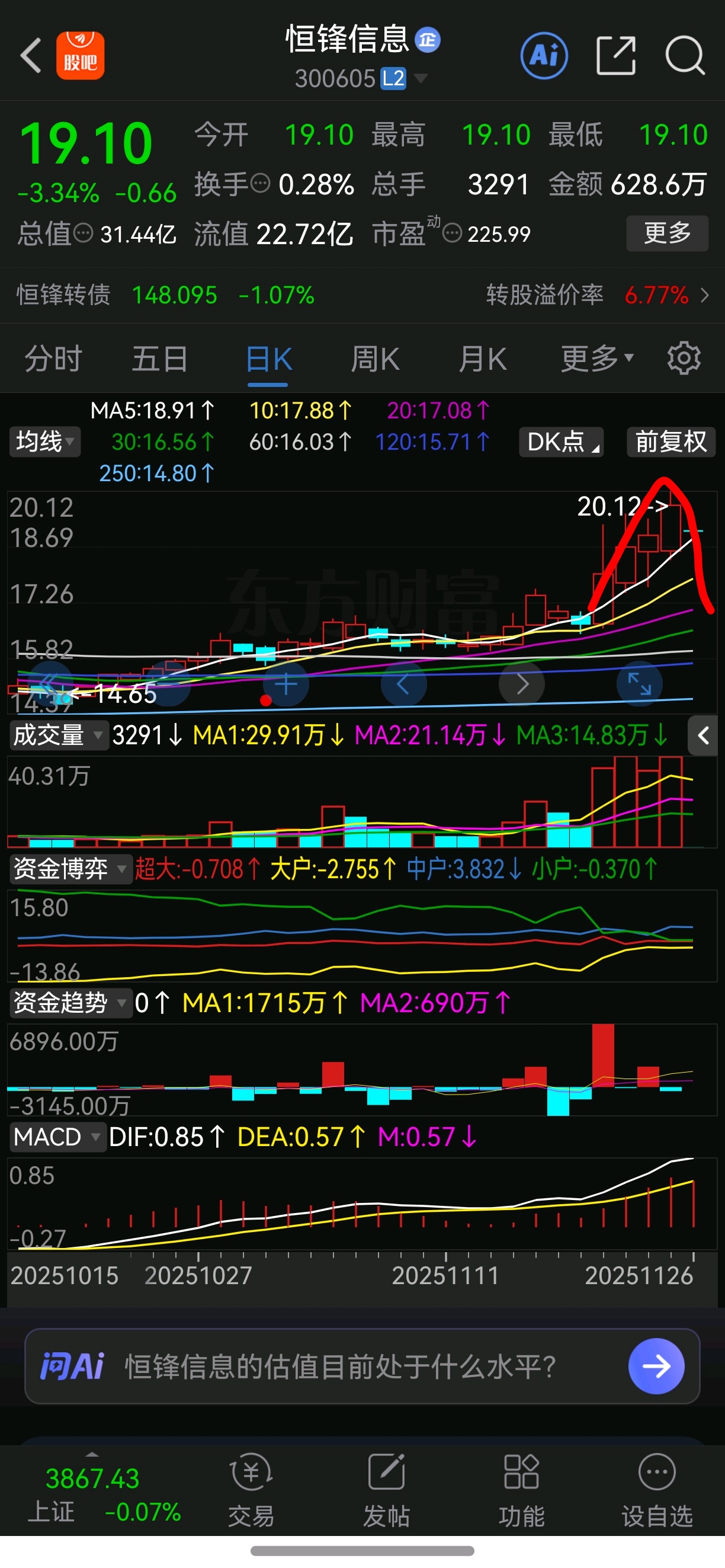
Task: Send the Ai question arrow button
Action: tap(656, 1366)
